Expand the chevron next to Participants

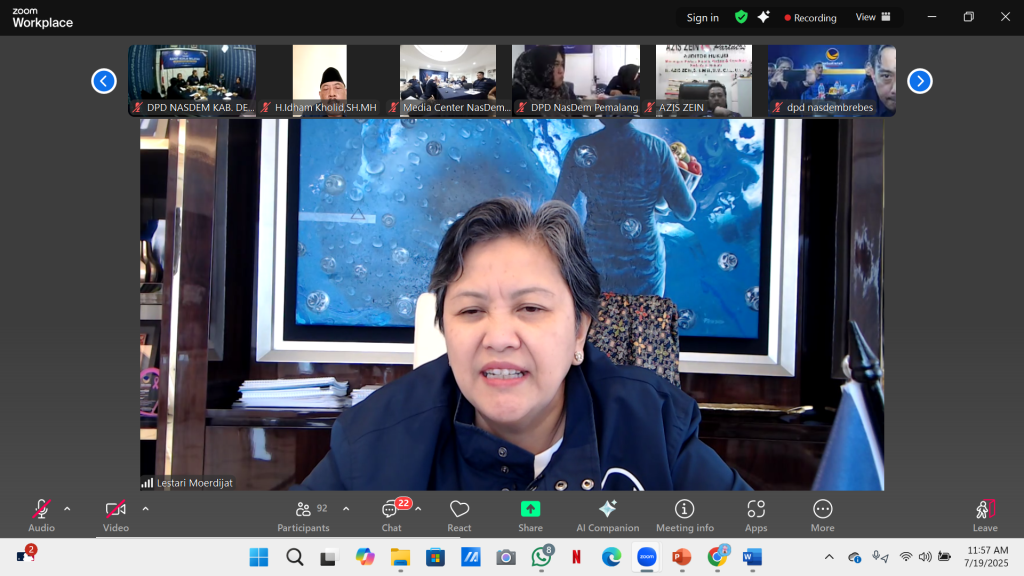point(346,509)
